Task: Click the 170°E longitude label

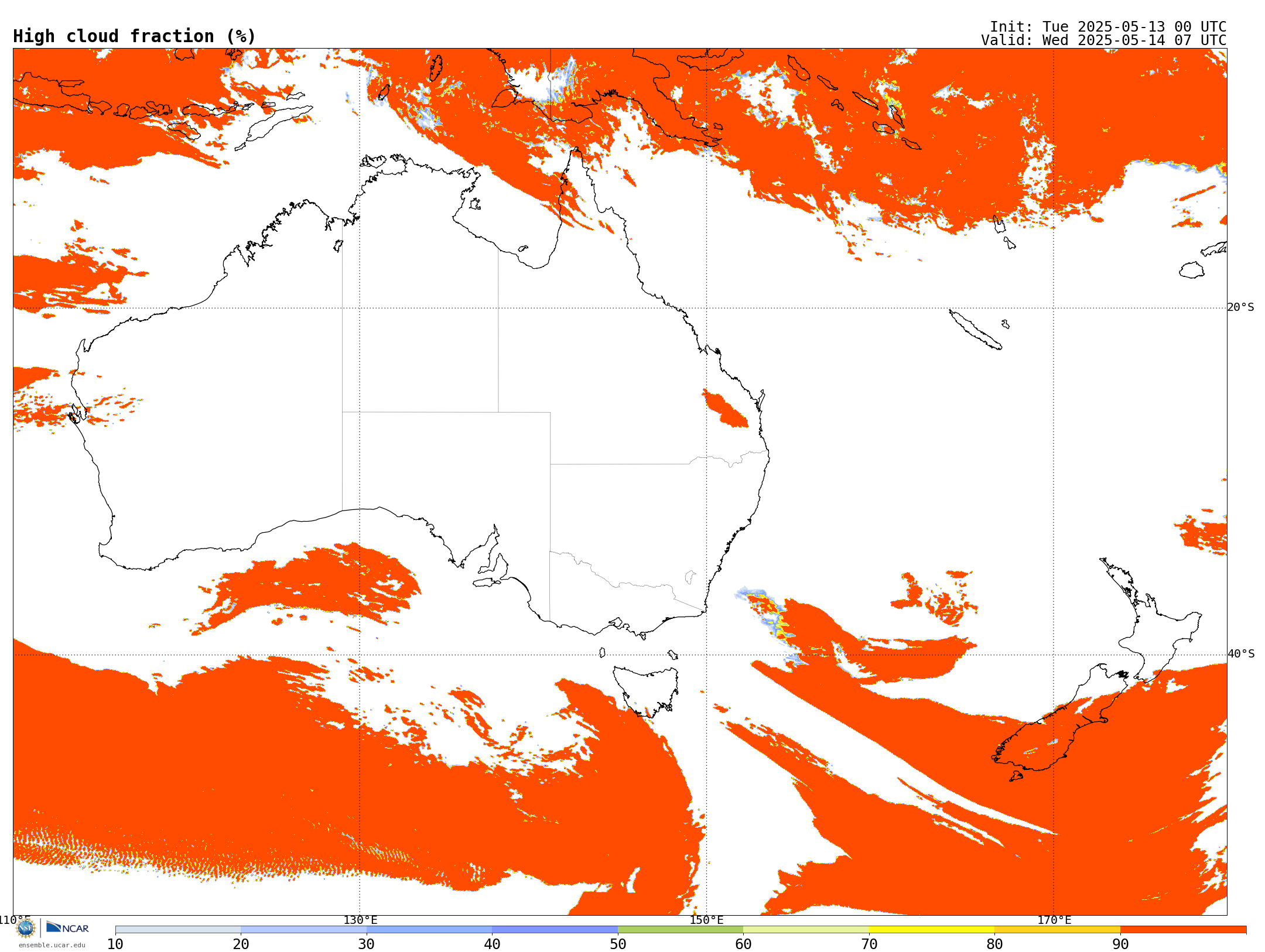Action: pyautogui.click(x=1054, y=920)
